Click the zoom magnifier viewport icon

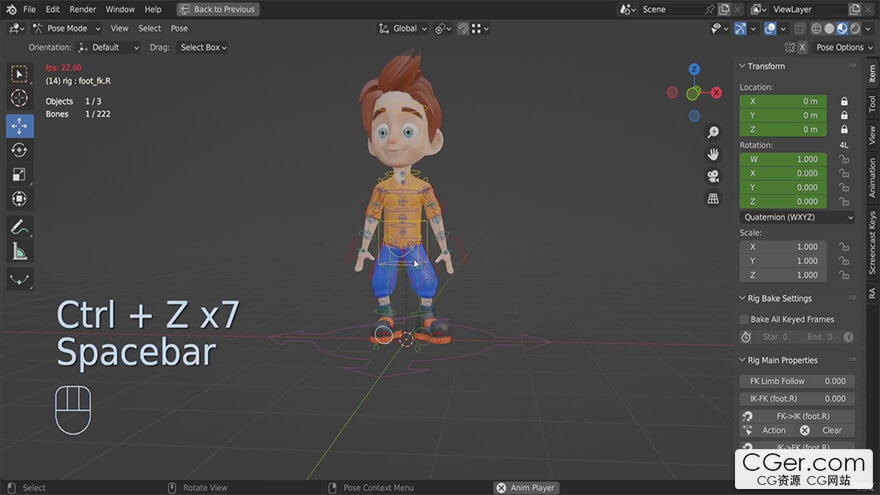[713, 132]
